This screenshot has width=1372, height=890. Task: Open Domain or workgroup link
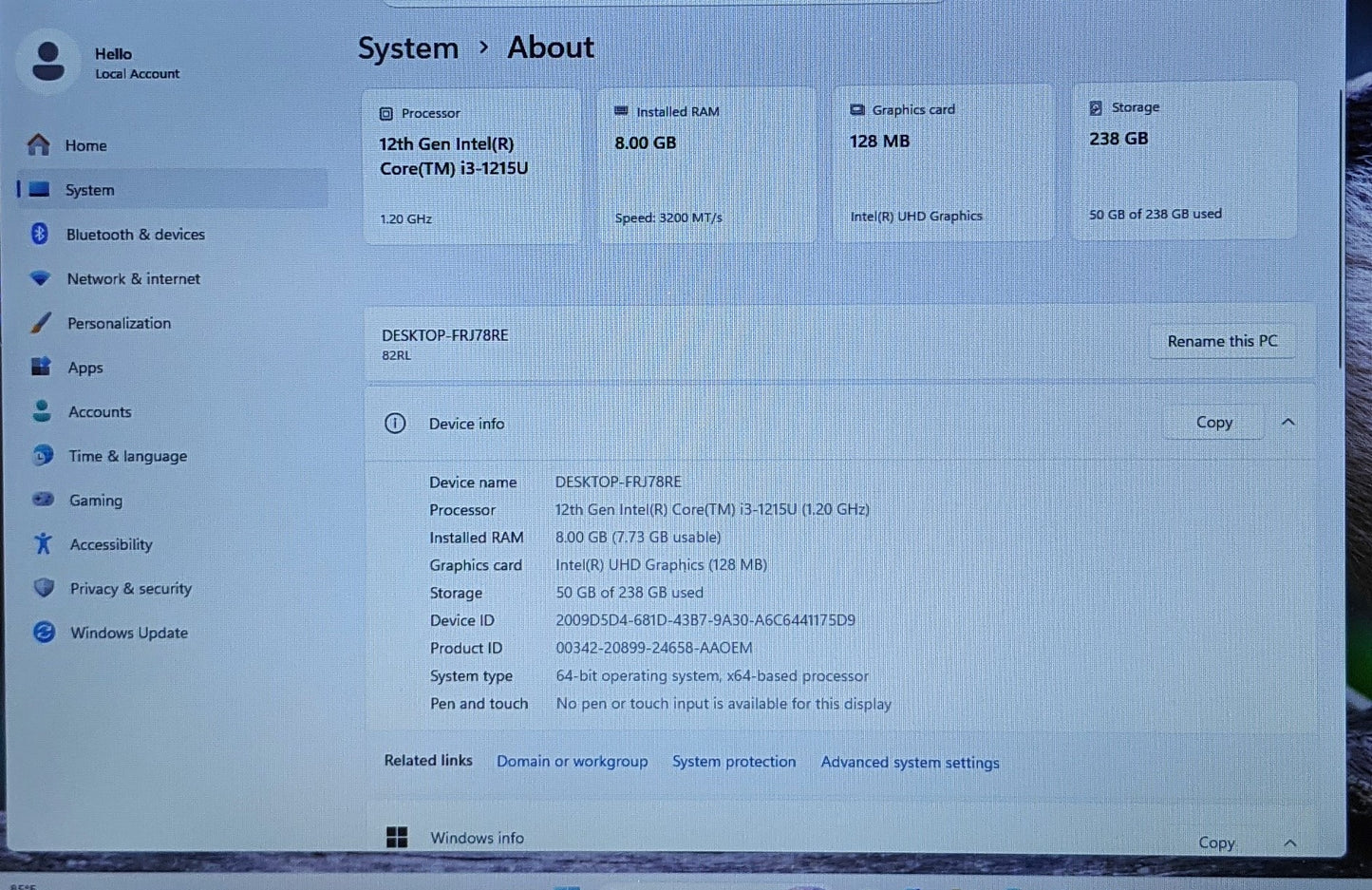572,761
